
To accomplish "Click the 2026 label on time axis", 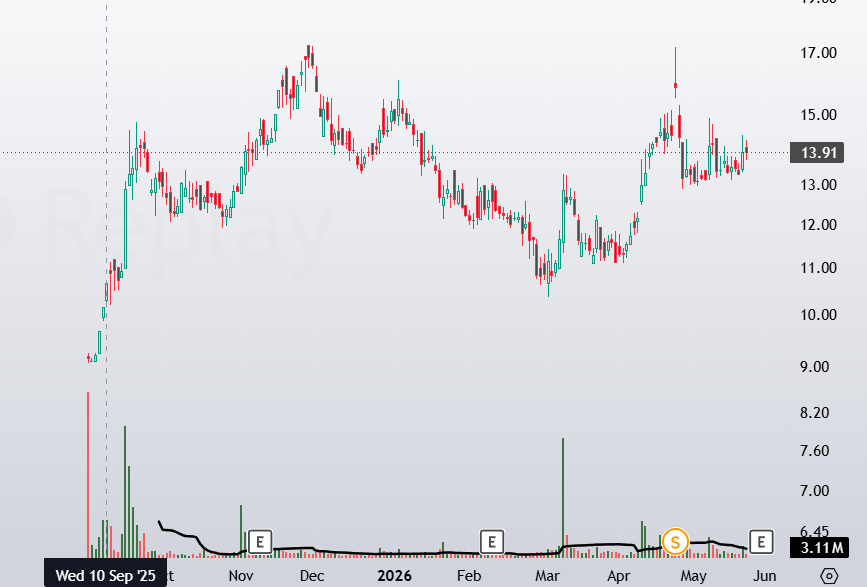I will 394,576.
